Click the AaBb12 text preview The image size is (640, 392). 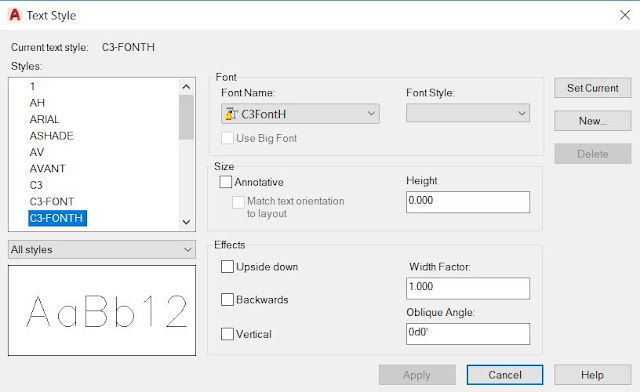pos(102,310)
